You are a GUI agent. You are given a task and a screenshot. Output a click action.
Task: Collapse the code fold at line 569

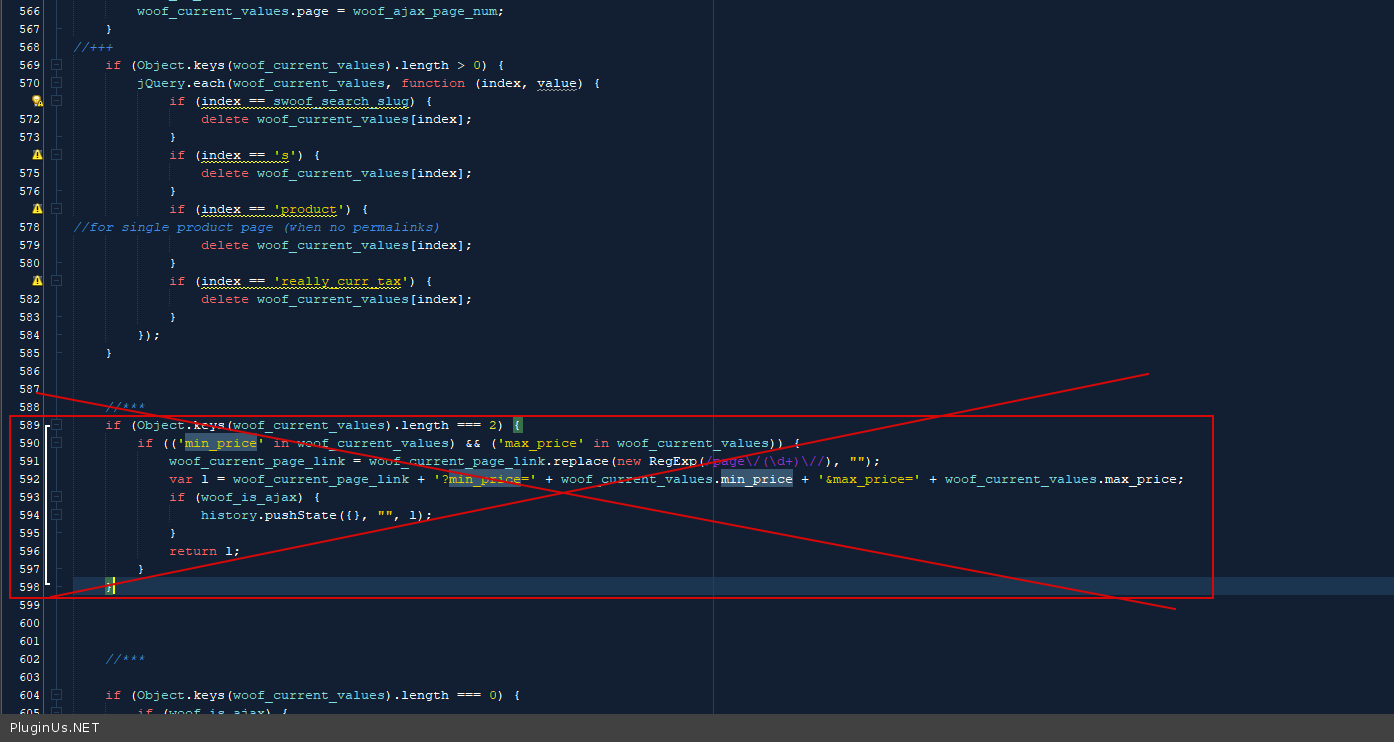coord(57,65)
